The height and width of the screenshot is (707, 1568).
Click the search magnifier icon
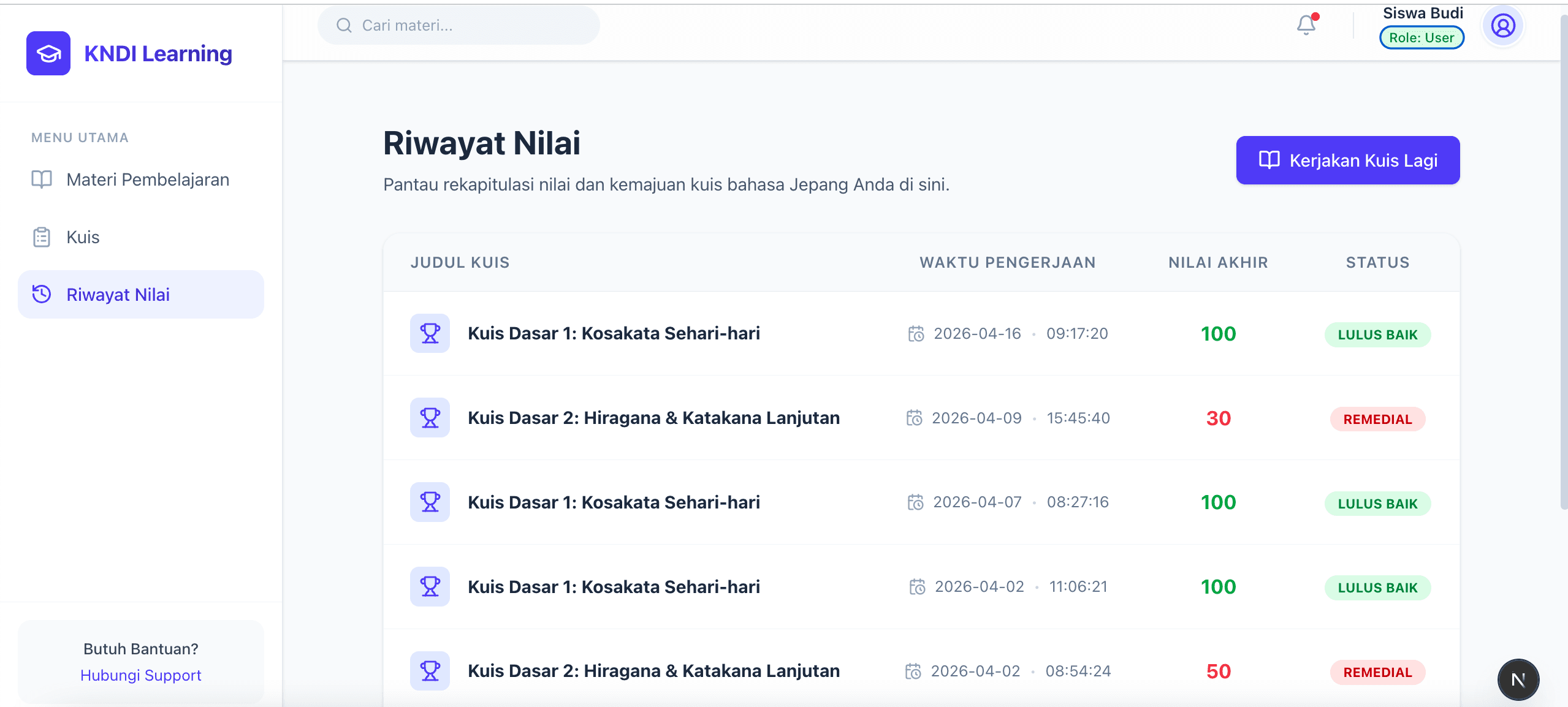click(x=344, y=25)
